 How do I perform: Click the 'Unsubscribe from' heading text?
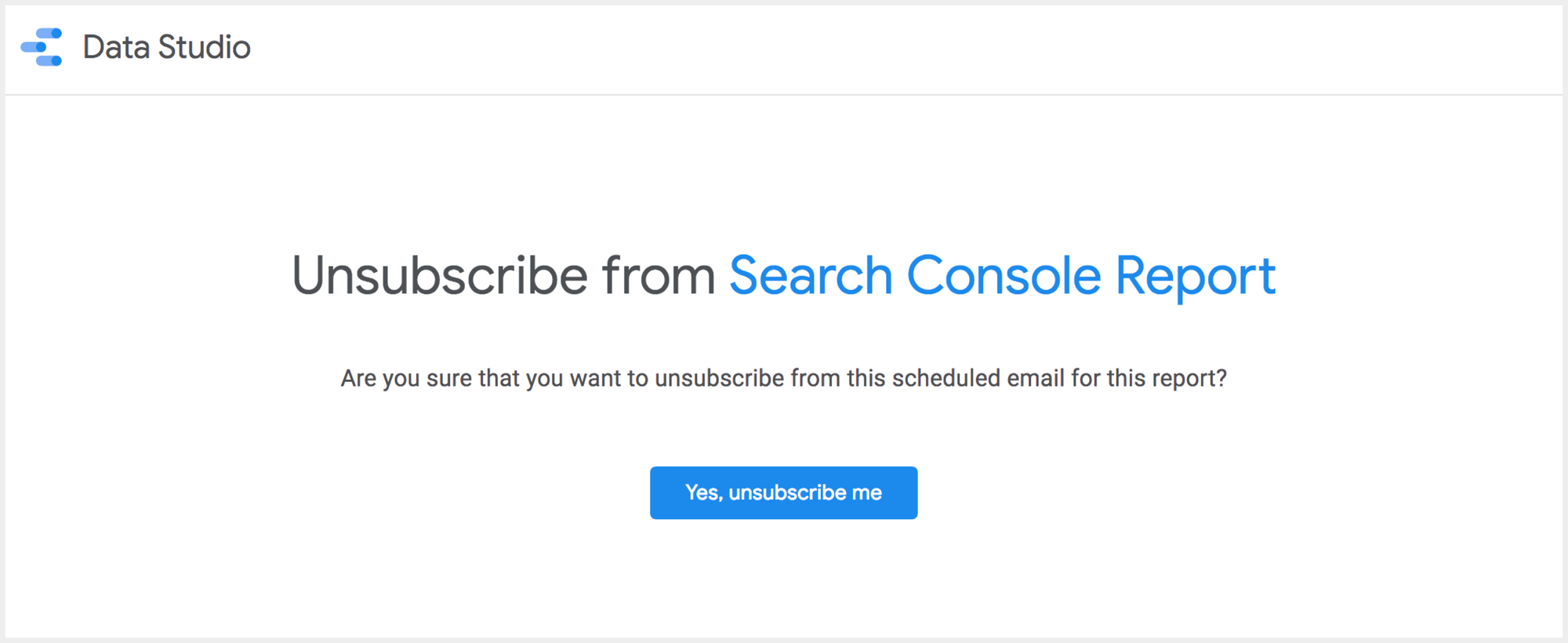(x=503, y=276)
